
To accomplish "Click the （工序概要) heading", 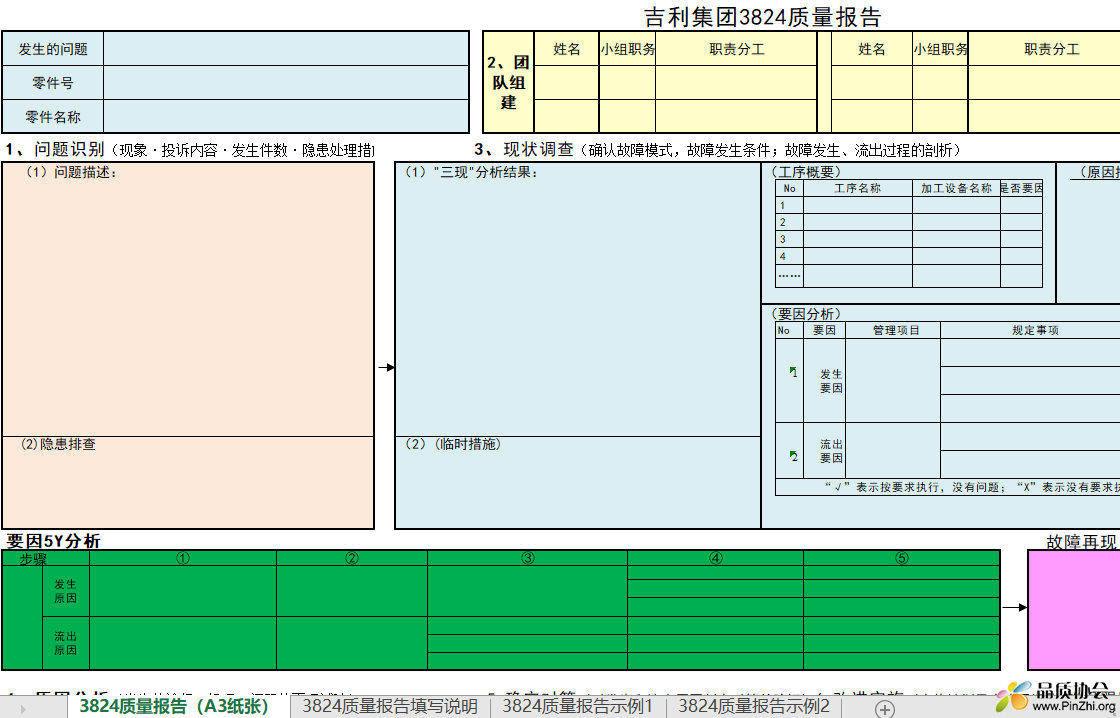I will tap(806, 172).
